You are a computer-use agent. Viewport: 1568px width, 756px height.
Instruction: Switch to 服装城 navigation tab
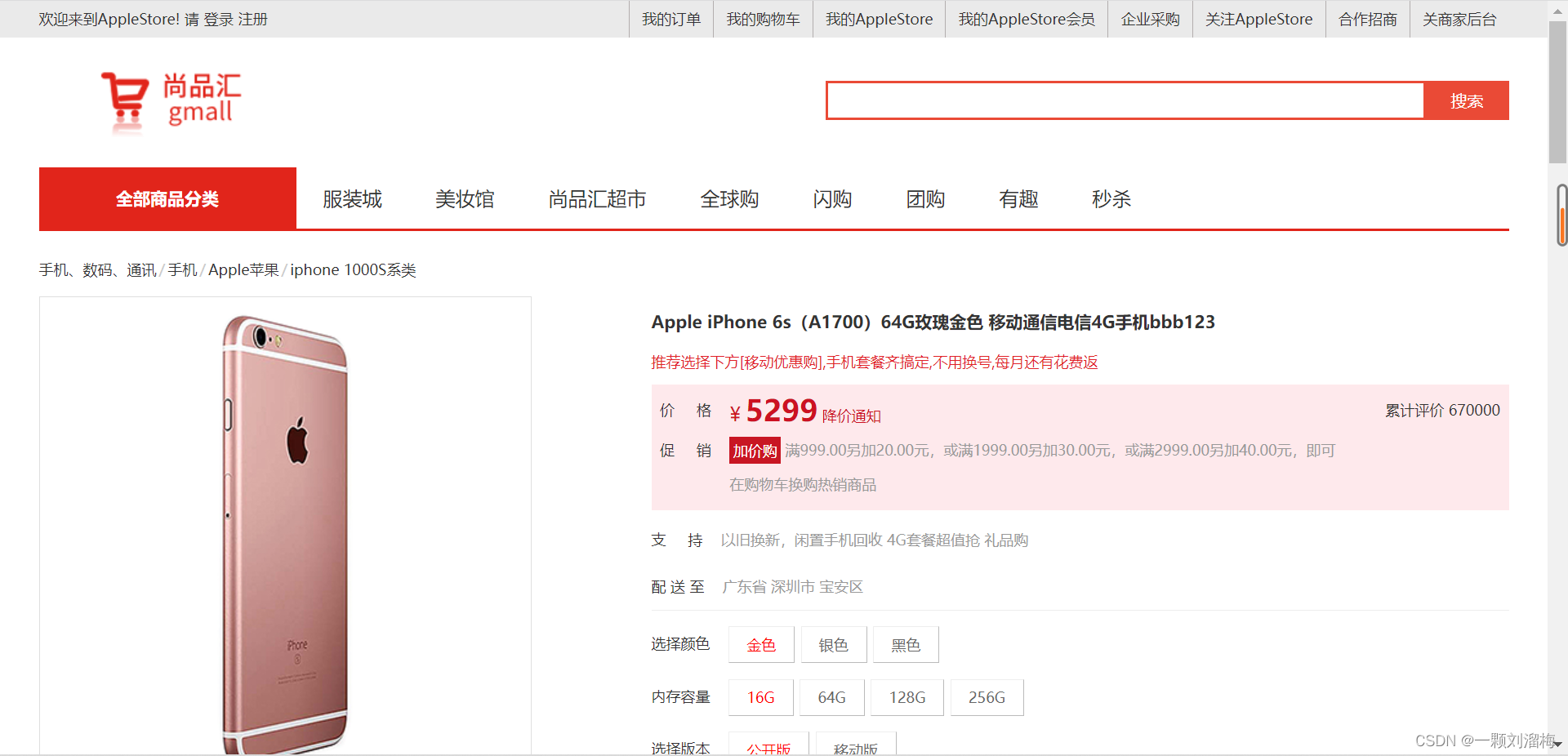pos(352,199)
